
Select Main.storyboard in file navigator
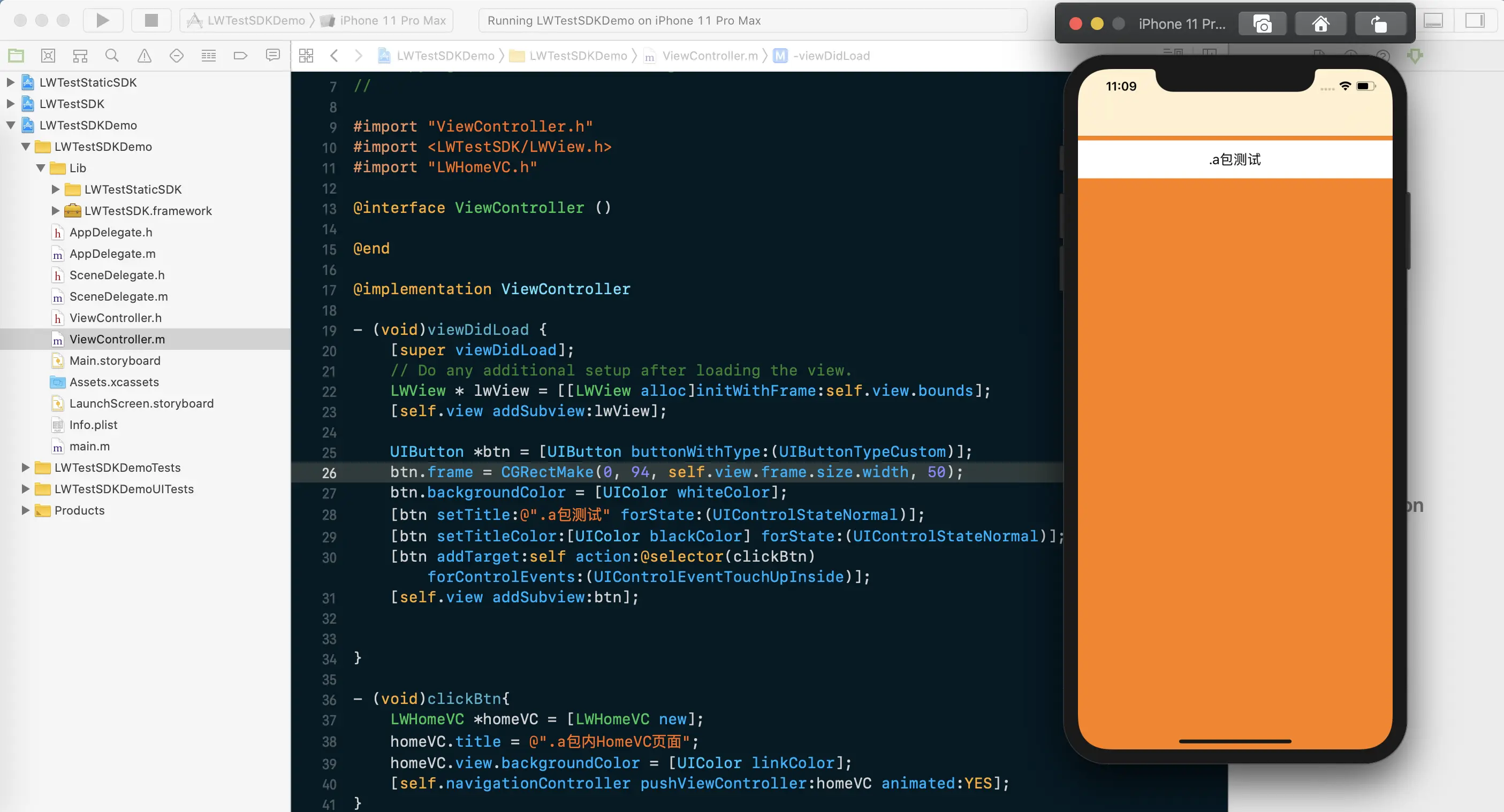115,361
